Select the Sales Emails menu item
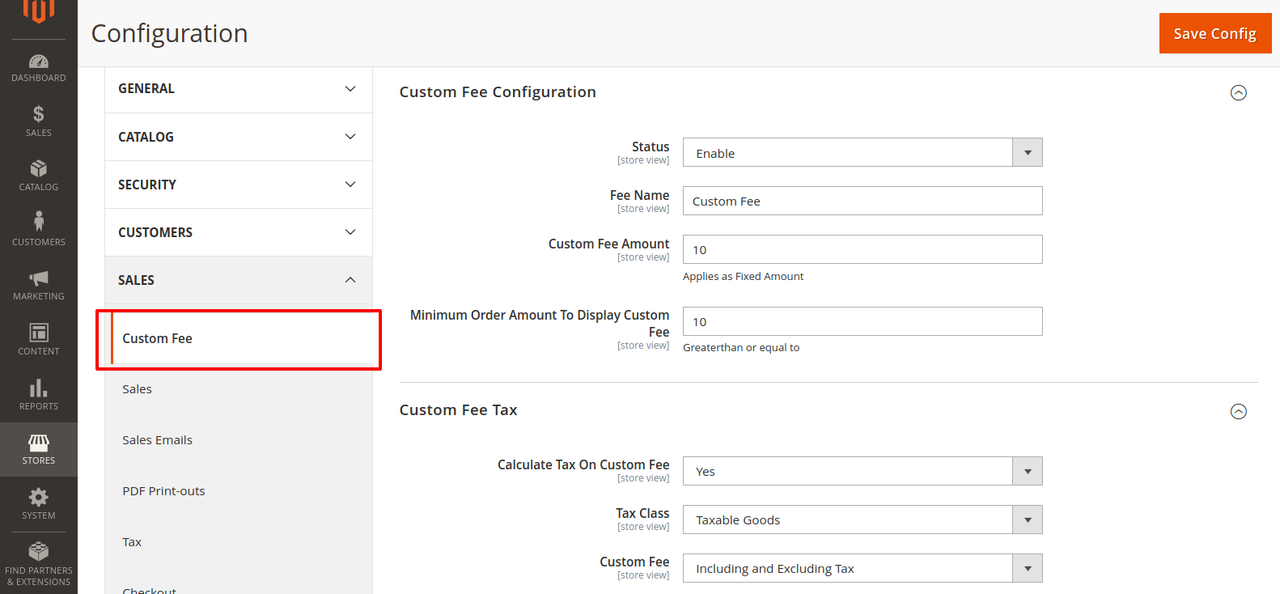This screenshot has height=594, width=1280. [x=157, y=440]
